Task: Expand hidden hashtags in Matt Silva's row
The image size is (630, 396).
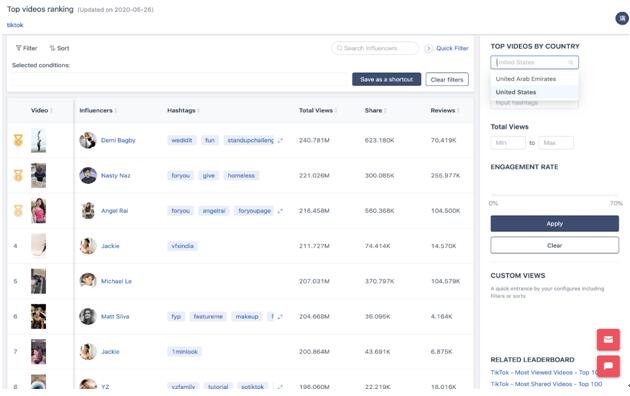Action: [x=280, y=316]
